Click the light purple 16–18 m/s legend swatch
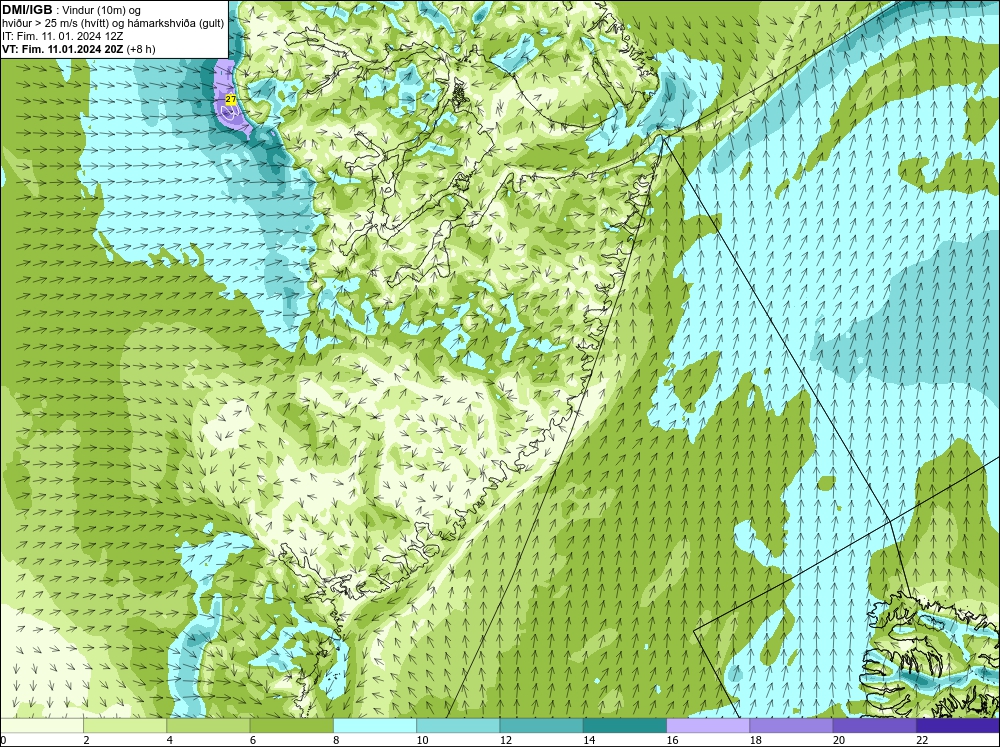Screen dimensions: 1000x747 [708, 725]
